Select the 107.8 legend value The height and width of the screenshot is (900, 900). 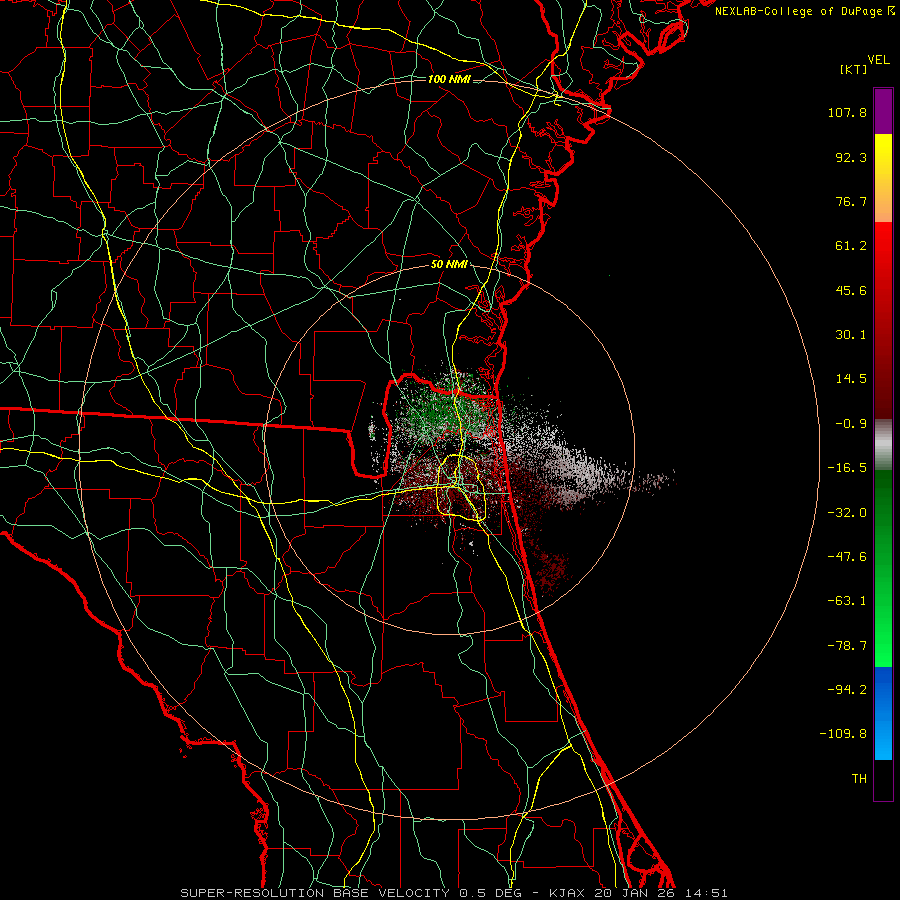click(x=847, y=112)
